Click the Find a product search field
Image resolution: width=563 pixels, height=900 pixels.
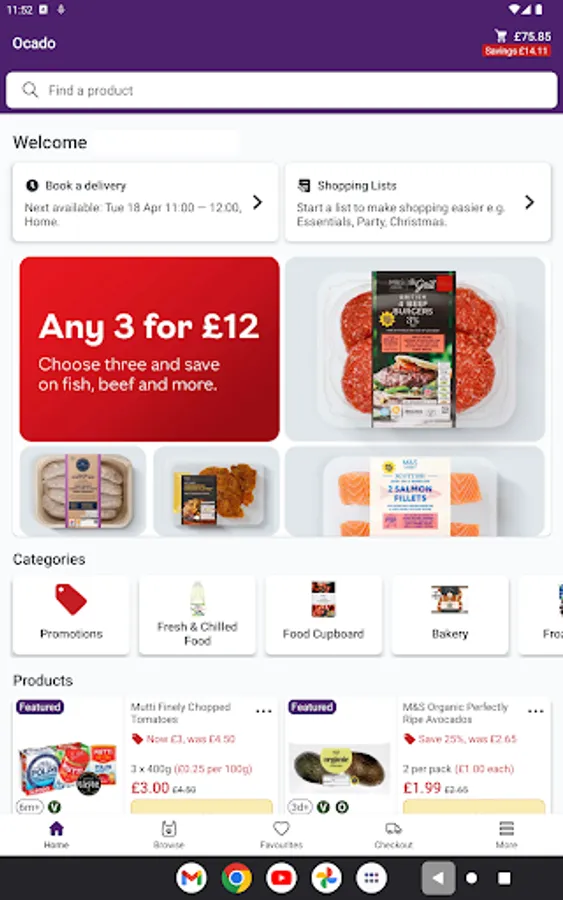click(x=281, y=90)
